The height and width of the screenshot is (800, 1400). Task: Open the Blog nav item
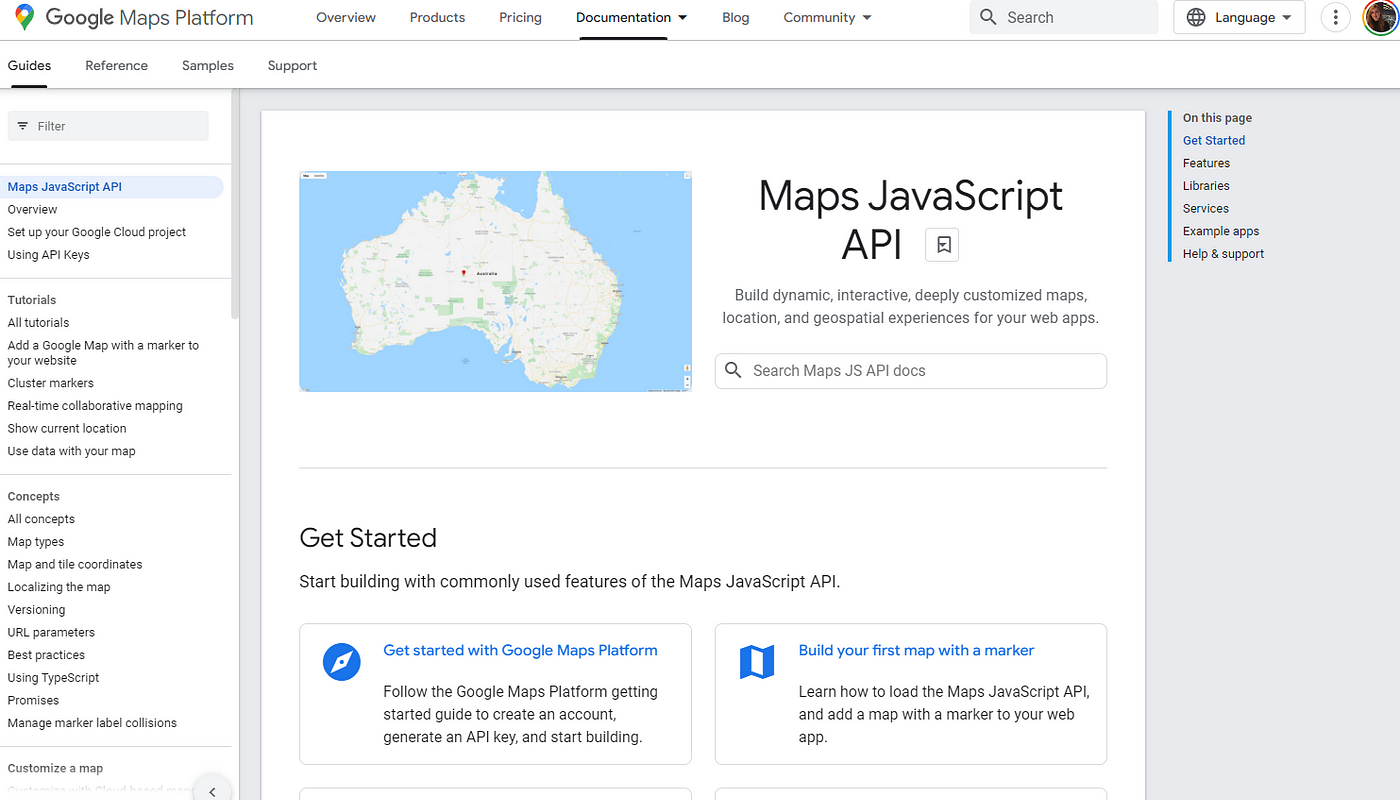click(736, 18)
